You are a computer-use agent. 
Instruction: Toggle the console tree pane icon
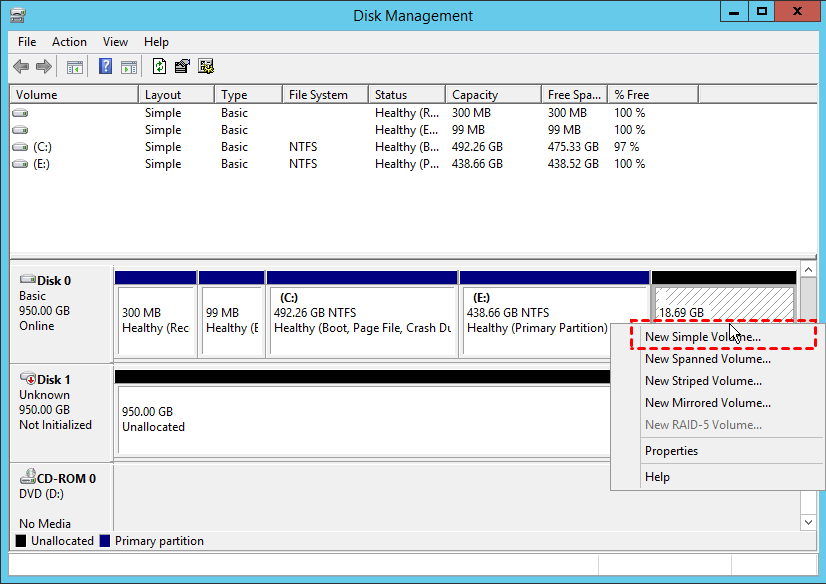[x=75, y=66]
